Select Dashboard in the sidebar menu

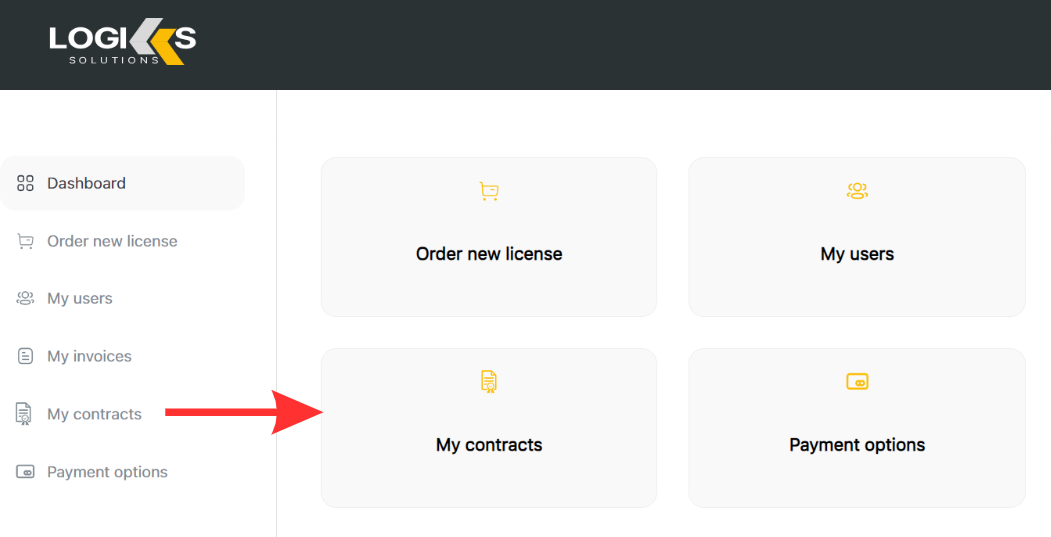[x=86, y=183]
